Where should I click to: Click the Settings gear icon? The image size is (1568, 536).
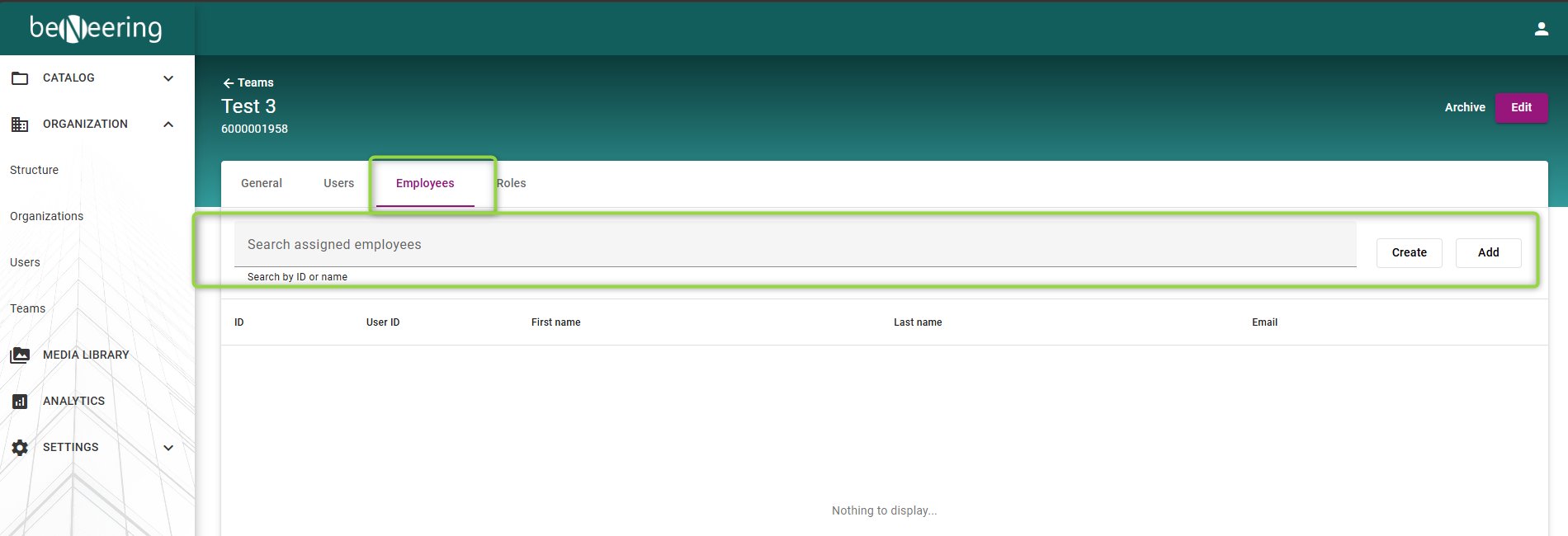[20, 448]
